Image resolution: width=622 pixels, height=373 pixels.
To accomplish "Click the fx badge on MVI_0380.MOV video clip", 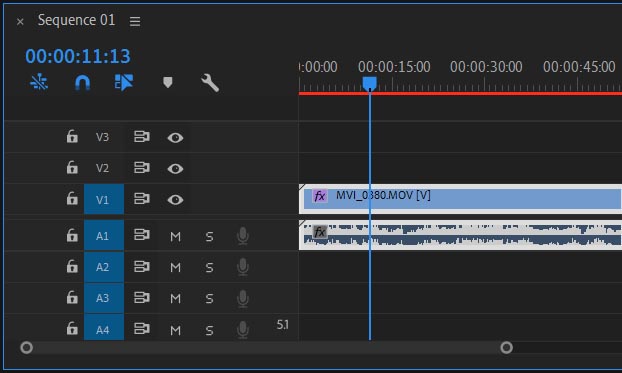I will pyautogui.click(x=320, y=196).
